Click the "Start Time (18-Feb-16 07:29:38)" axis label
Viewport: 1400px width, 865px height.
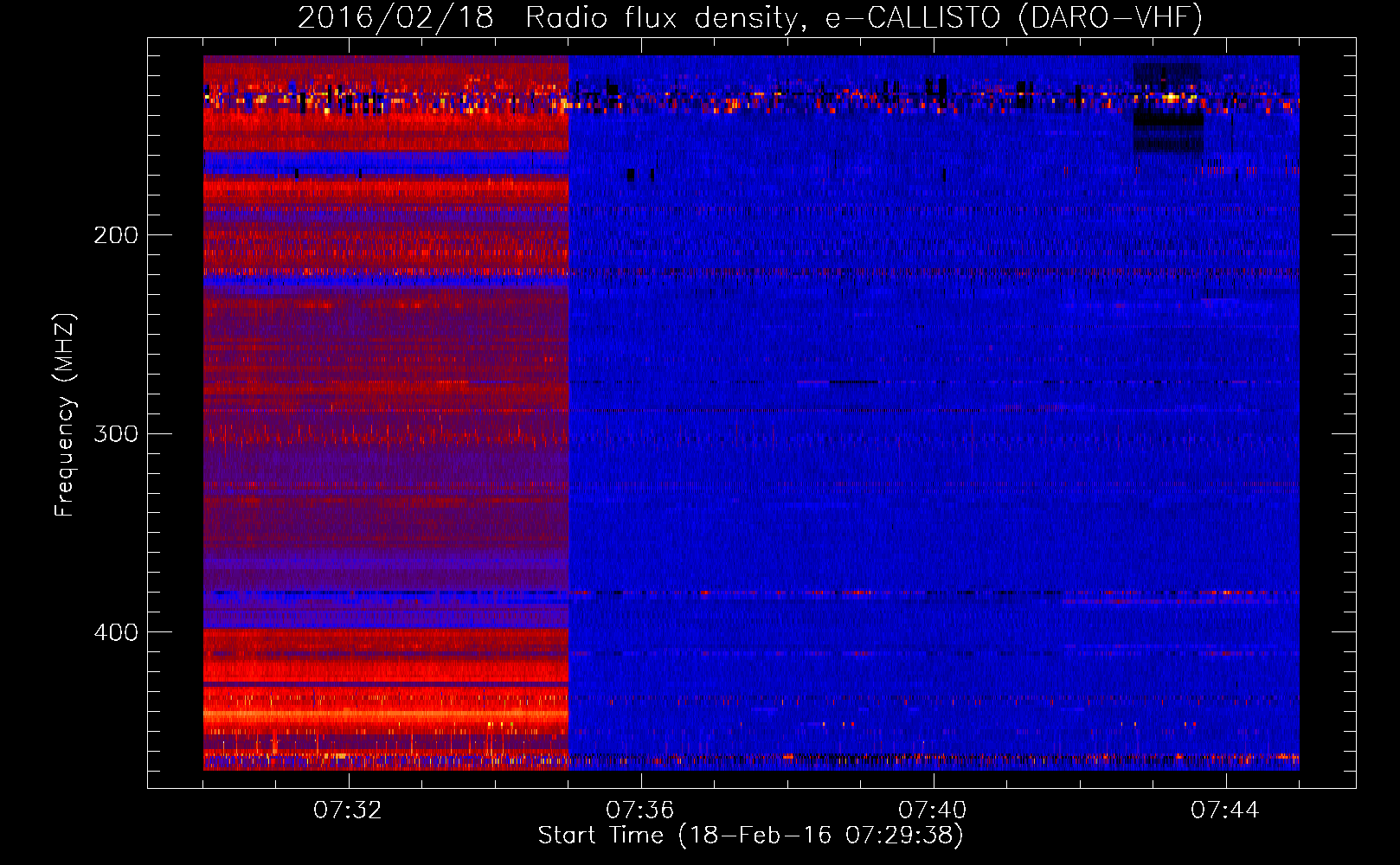[x=751, y=836]
